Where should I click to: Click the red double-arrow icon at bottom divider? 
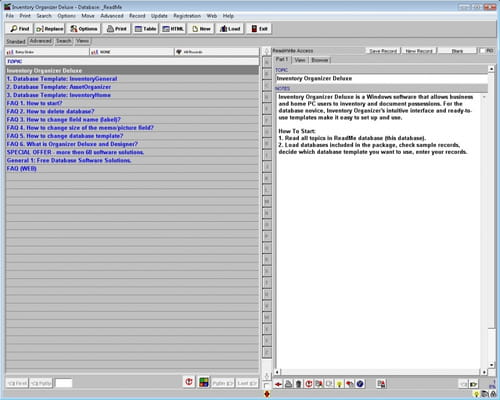[267, 394]
